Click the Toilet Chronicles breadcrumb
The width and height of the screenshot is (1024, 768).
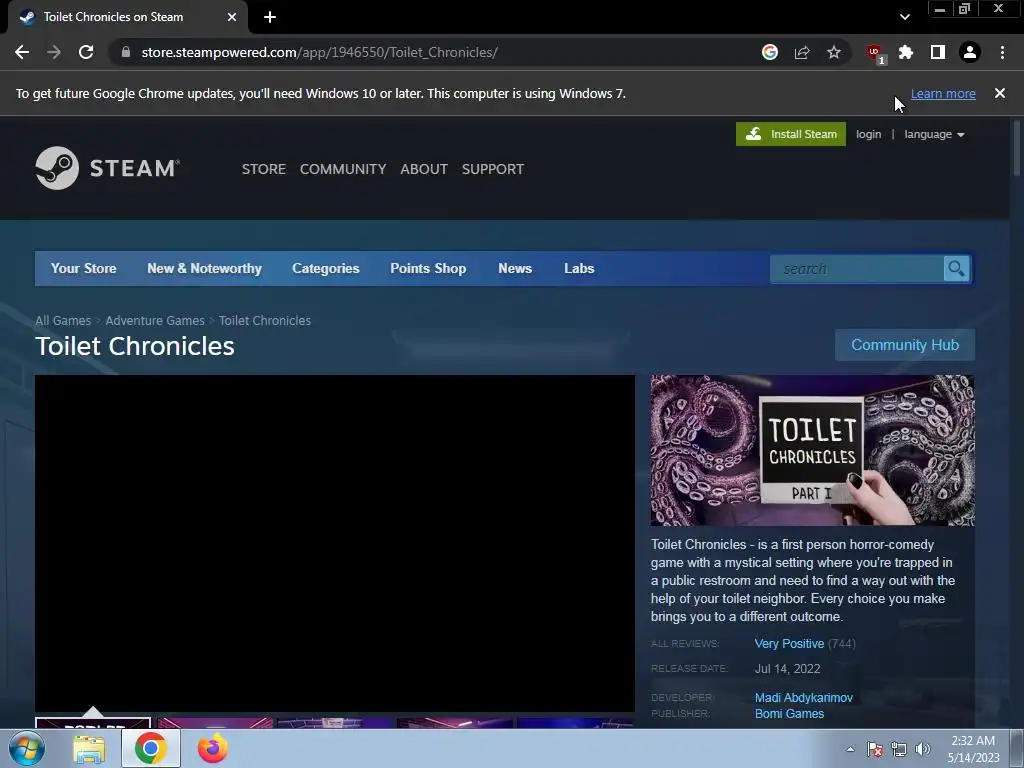(x=265, y=321)
